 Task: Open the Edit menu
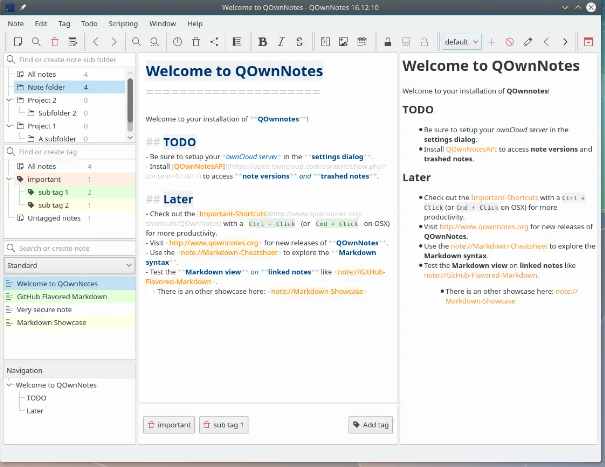(x=41, y=24)
